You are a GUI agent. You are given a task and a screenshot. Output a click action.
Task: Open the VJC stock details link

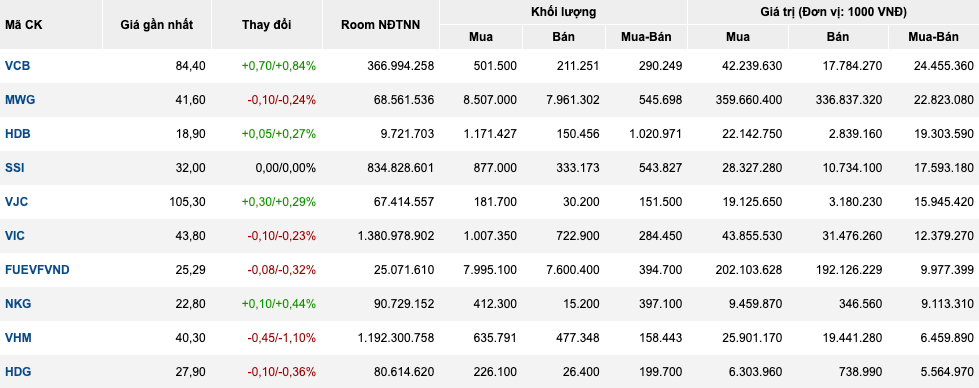[16, 202]
